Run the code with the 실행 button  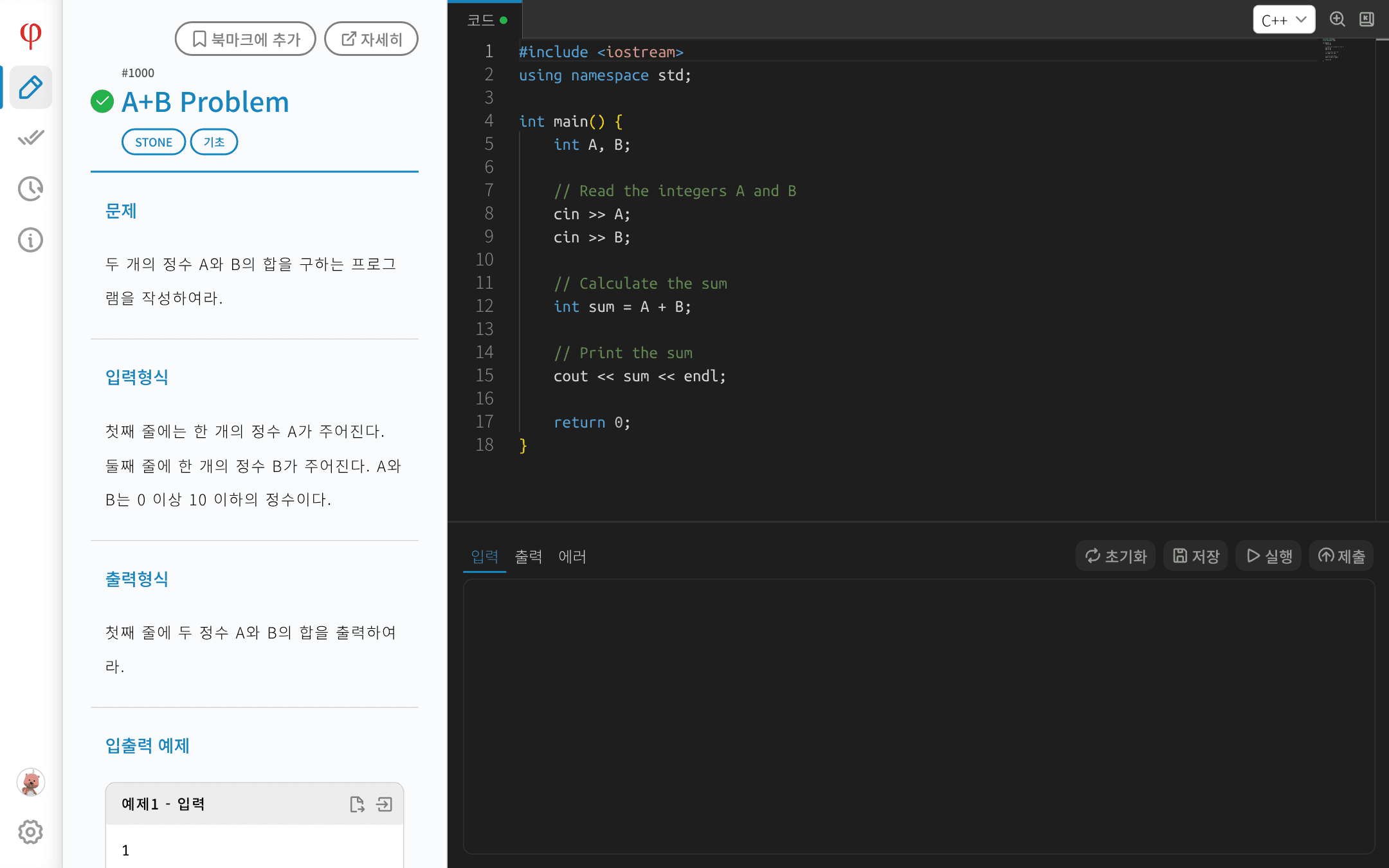[1269, 556]
